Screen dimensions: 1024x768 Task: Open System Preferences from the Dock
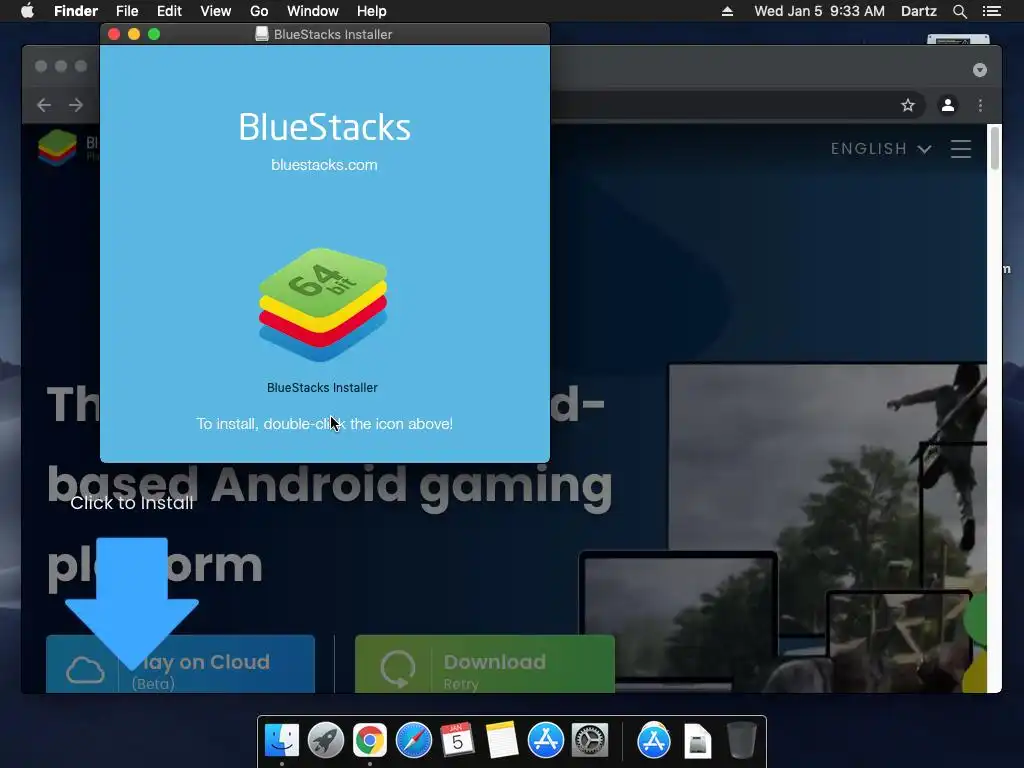click(x=590, y=741)
